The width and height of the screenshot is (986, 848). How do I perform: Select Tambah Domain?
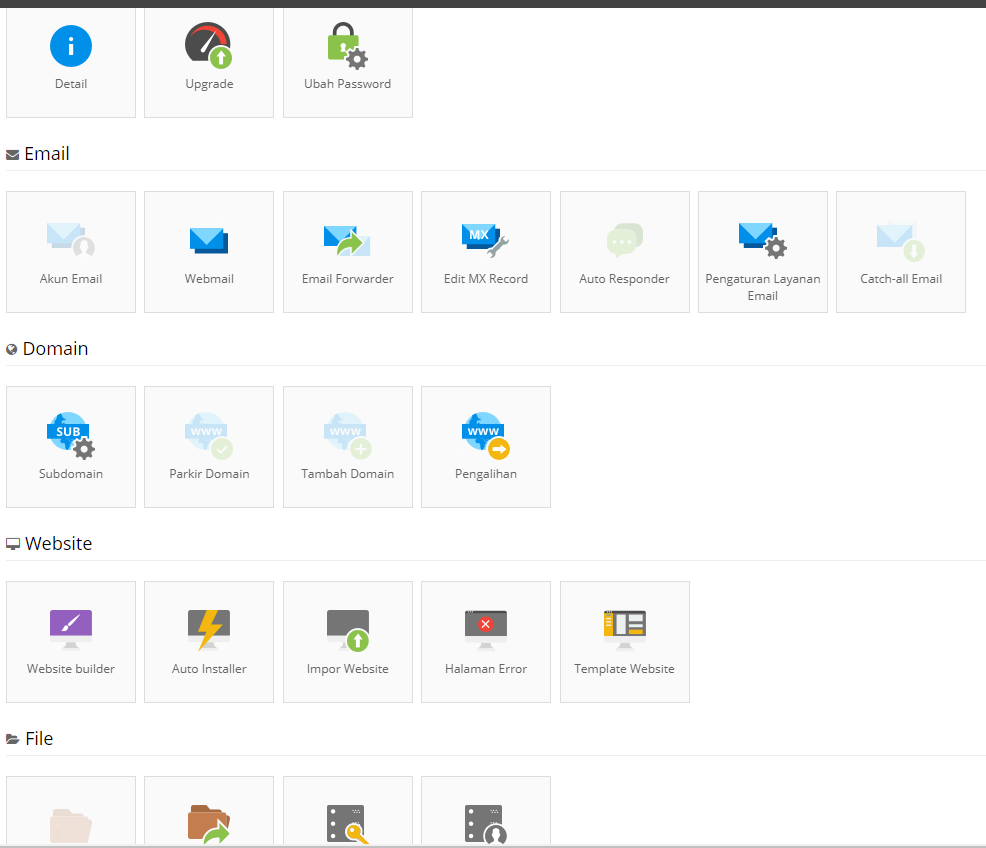point(347,446)
